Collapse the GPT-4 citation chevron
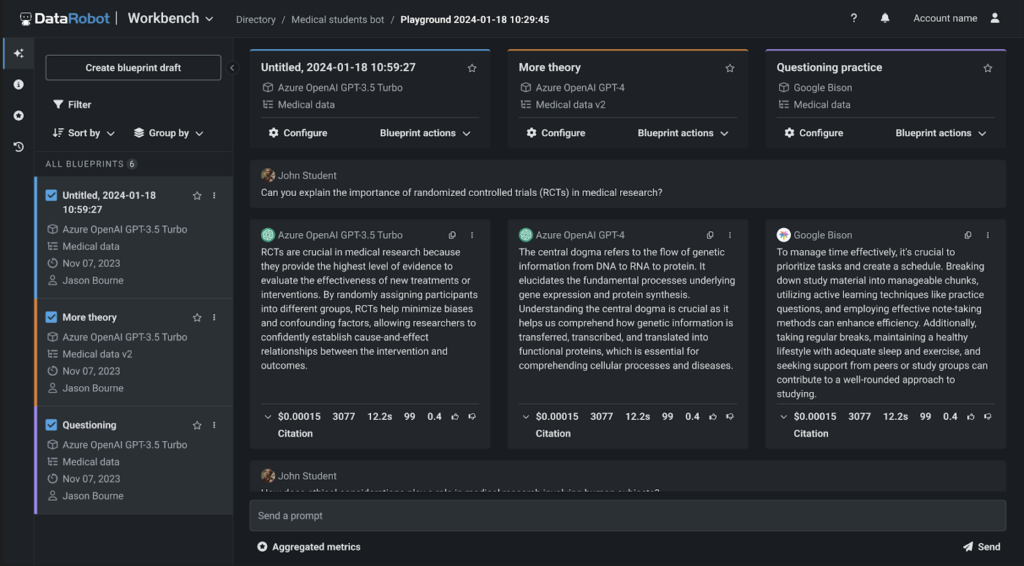This screenshot has width=1024, height=566. [x=526, y=417]
